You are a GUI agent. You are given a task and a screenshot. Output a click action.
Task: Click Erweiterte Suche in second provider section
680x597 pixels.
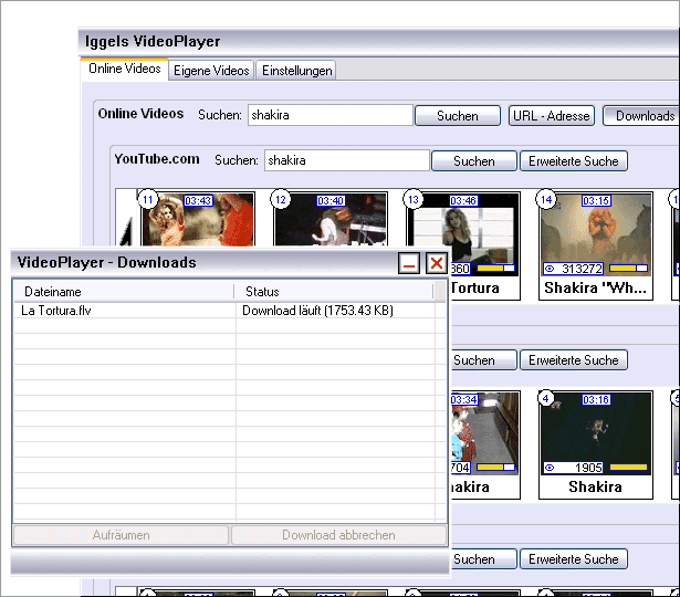(x=573, y=360)
